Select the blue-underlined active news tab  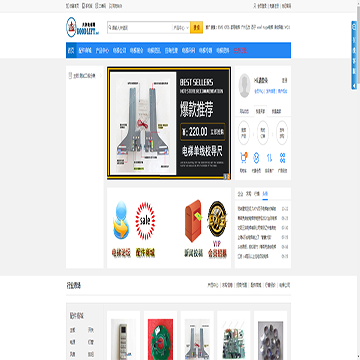(x=265, y=194)
